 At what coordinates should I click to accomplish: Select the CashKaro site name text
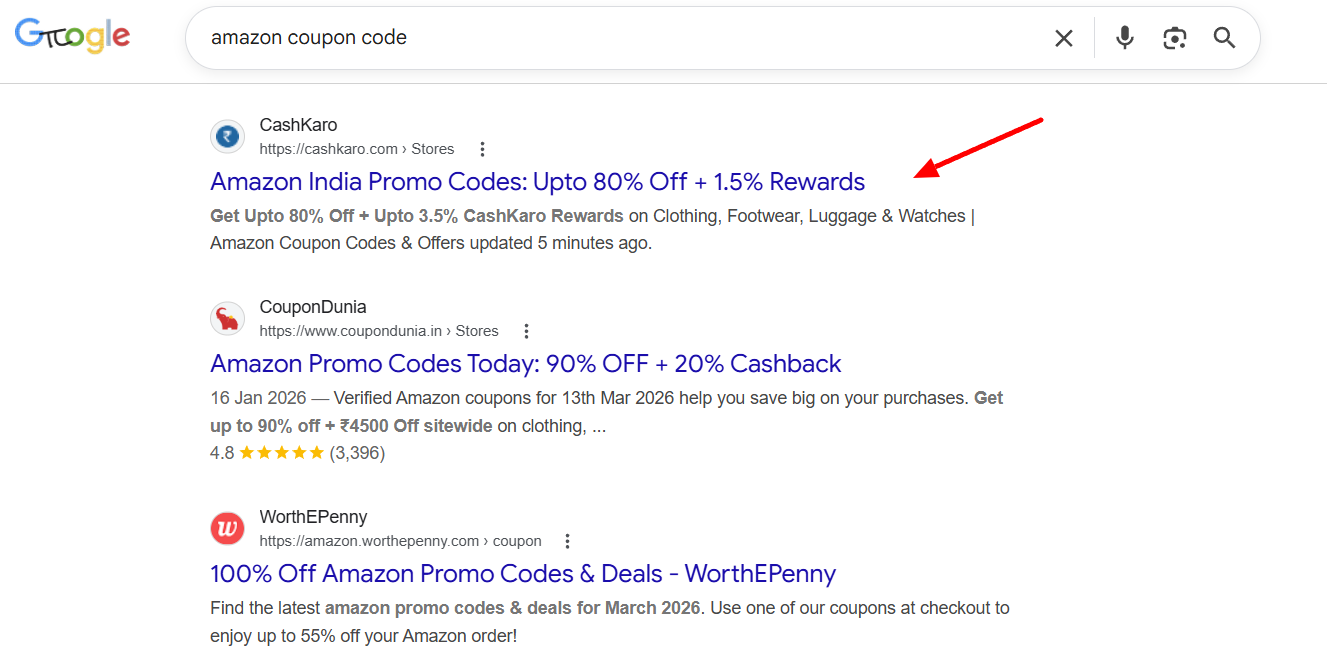tap(298, 124)
